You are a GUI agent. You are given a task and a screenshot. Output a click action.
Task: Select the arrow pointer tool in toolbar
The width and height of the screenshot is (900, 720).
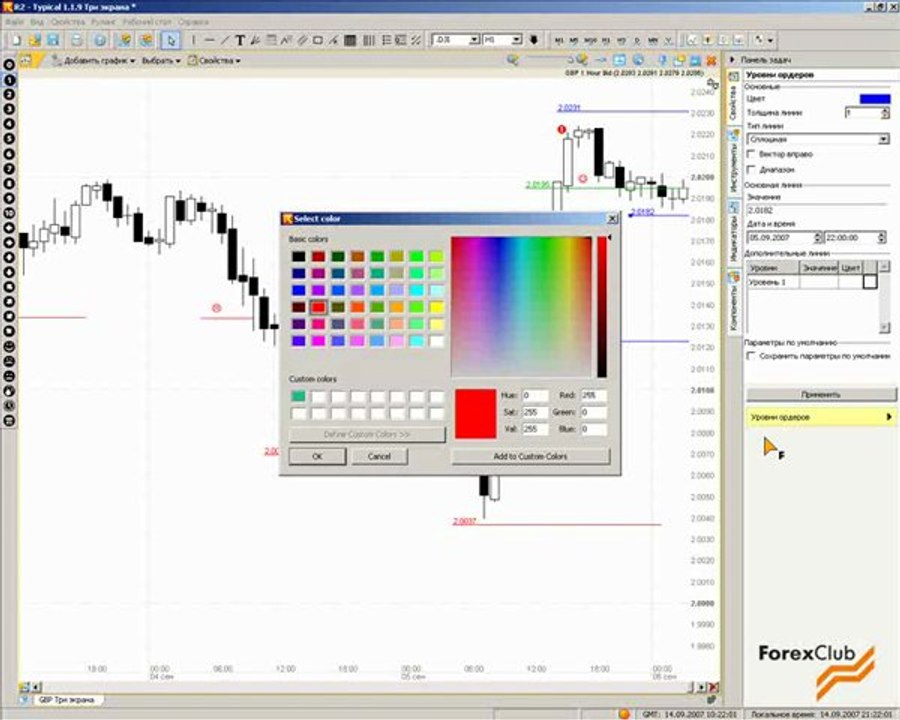(x=170, y=40)
